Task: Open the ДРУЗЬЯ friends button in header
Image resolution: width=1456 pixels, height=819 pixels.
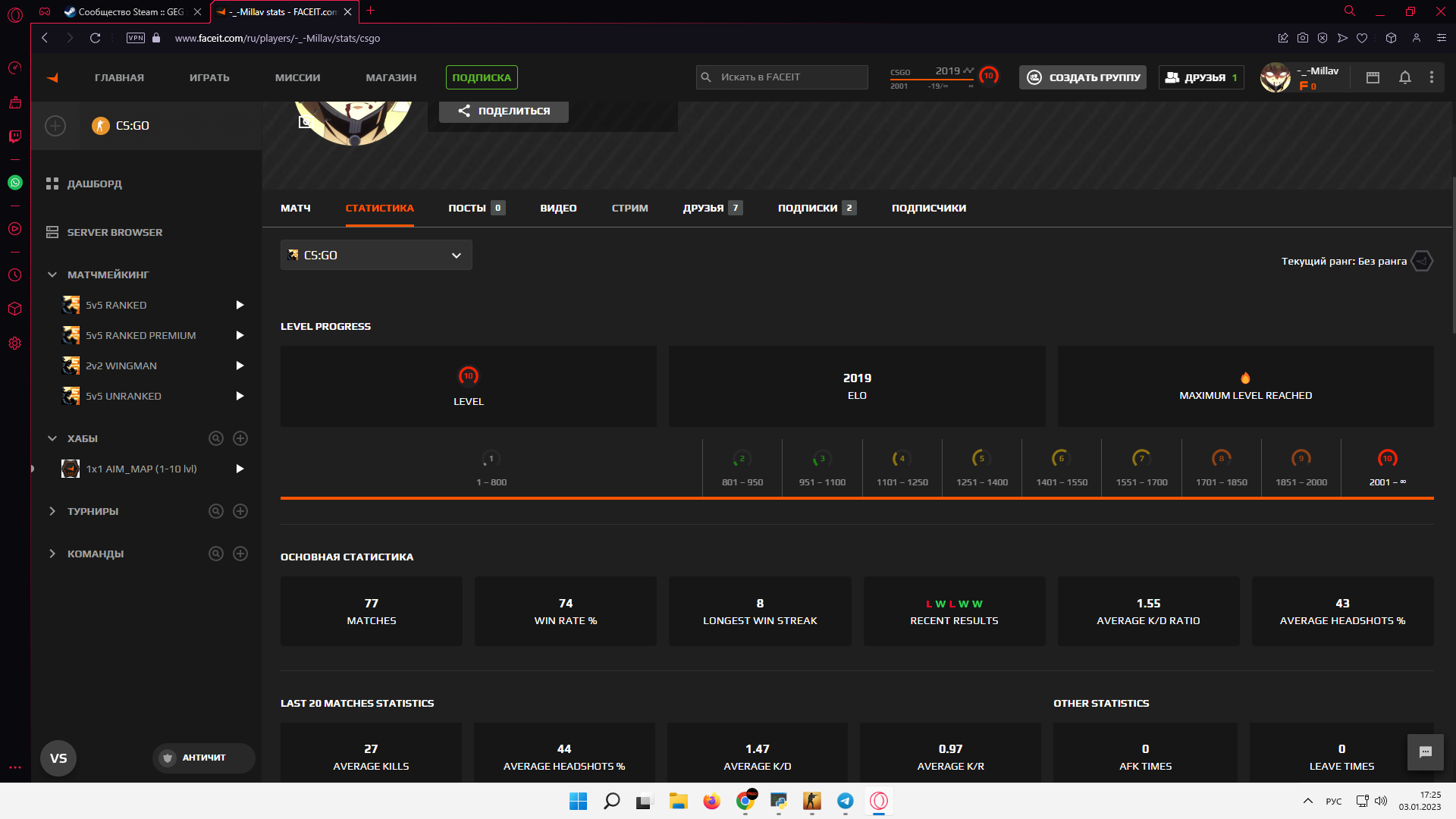Action: [1201, 77]
